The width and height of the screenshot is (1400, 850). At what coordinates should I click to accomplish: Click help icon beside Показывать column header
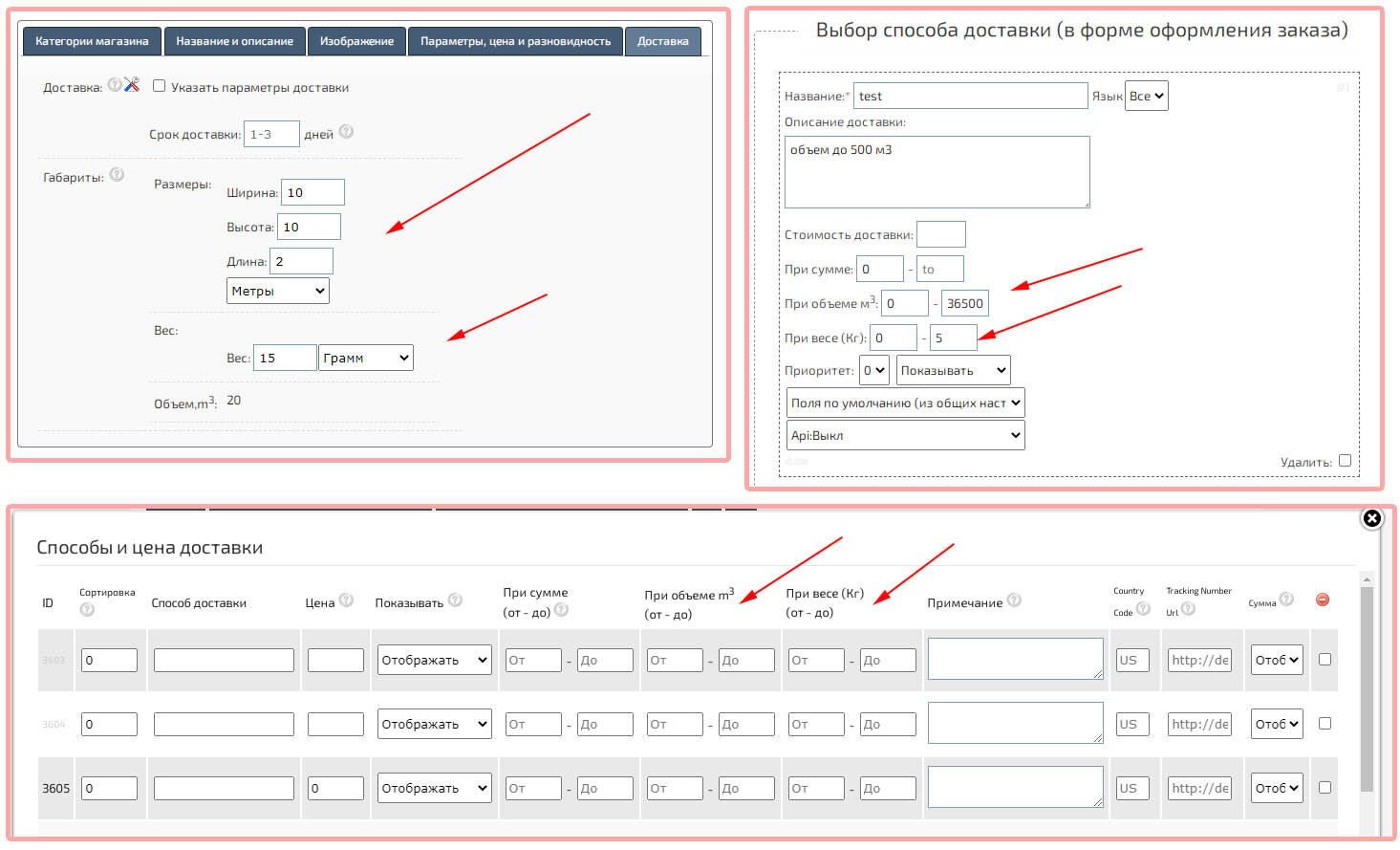[455, 600]
